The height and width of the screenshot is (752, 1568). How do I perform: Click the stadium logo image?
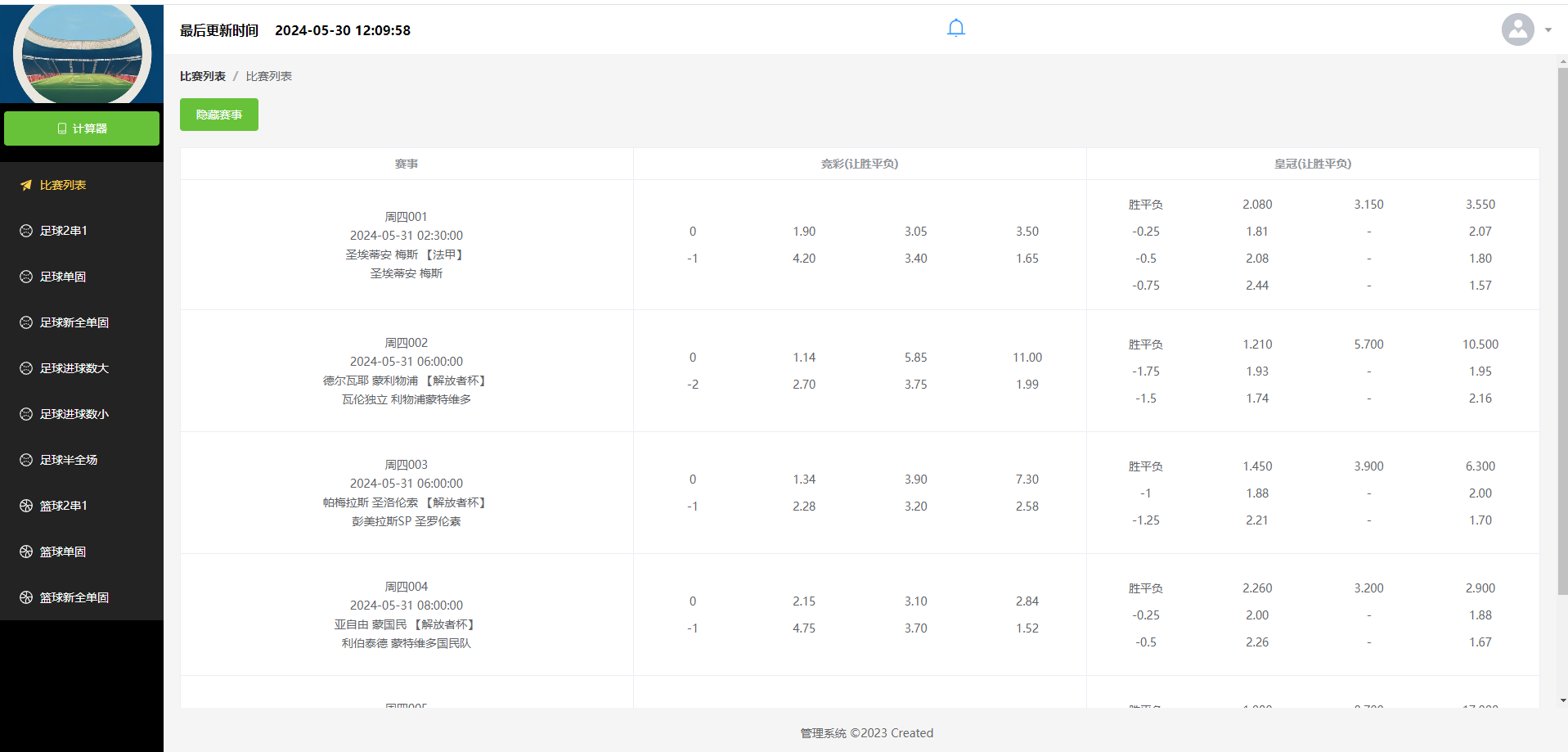pyautogui.click(x=82, y=54)
